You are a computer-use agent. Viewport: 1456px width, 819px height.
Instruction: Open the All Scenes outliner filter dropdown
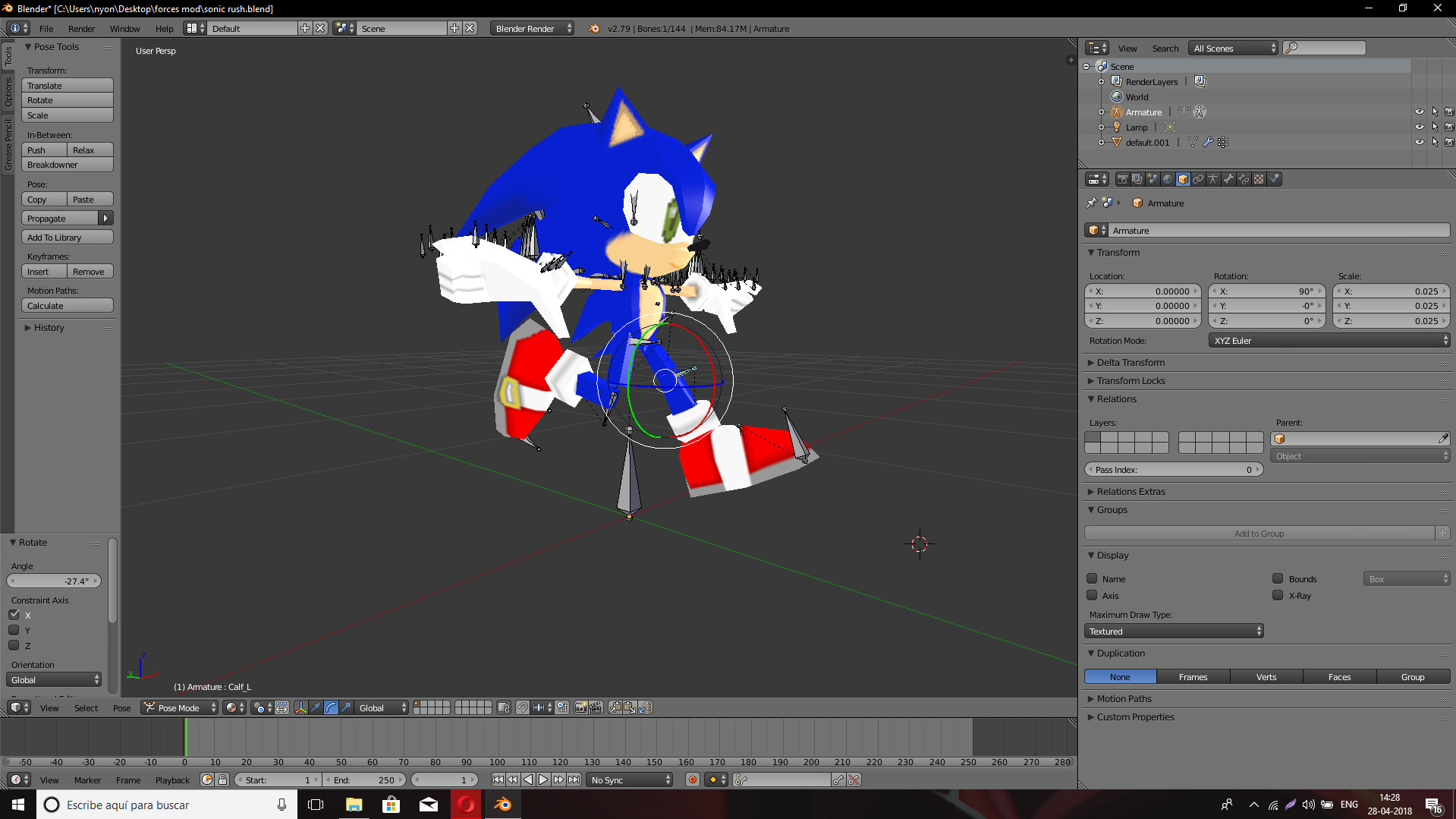[x=1234, y=48]
